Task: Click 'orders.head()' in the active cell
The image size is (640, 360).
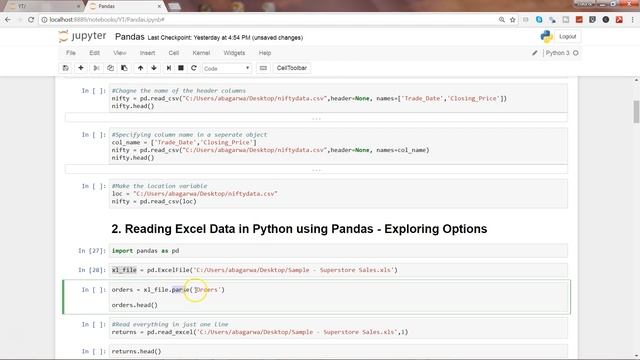Action: [x=135, y=305]
